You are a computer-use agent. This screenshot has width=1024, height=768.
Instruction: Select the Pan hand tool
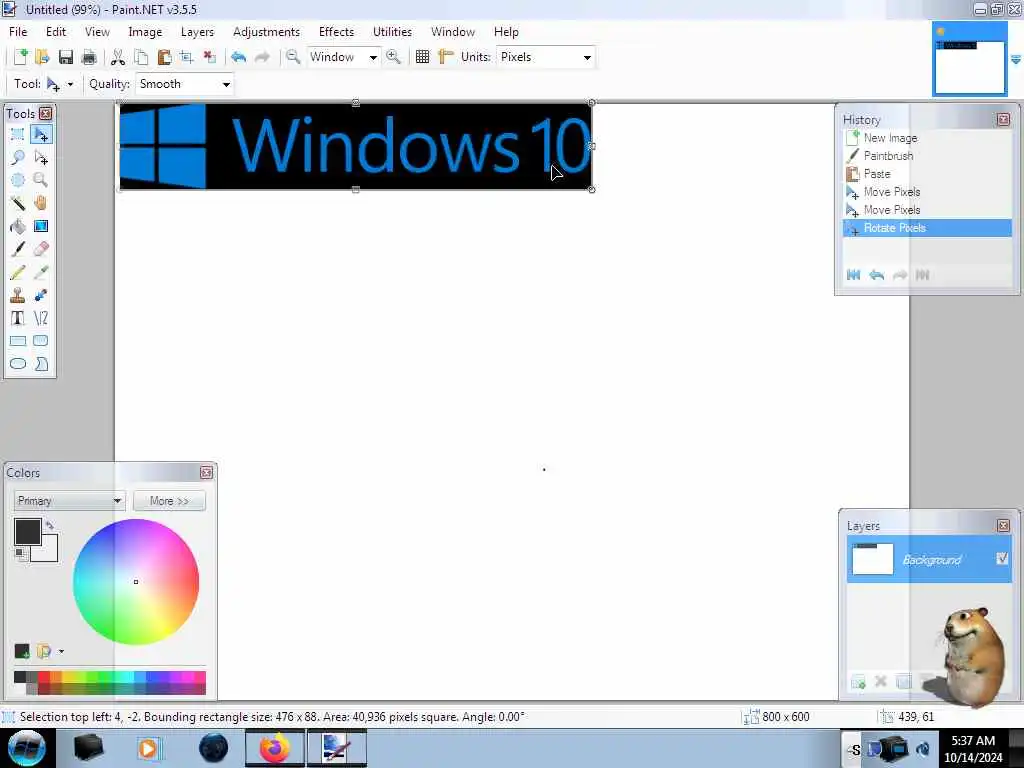41,203
